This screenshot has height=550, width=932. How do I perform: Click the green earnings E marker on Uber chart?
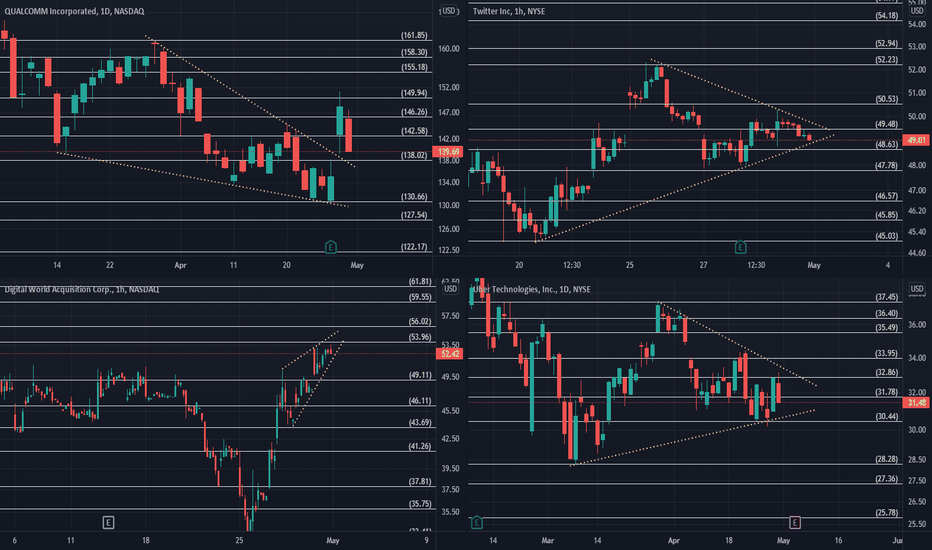(x=476, y=523)
